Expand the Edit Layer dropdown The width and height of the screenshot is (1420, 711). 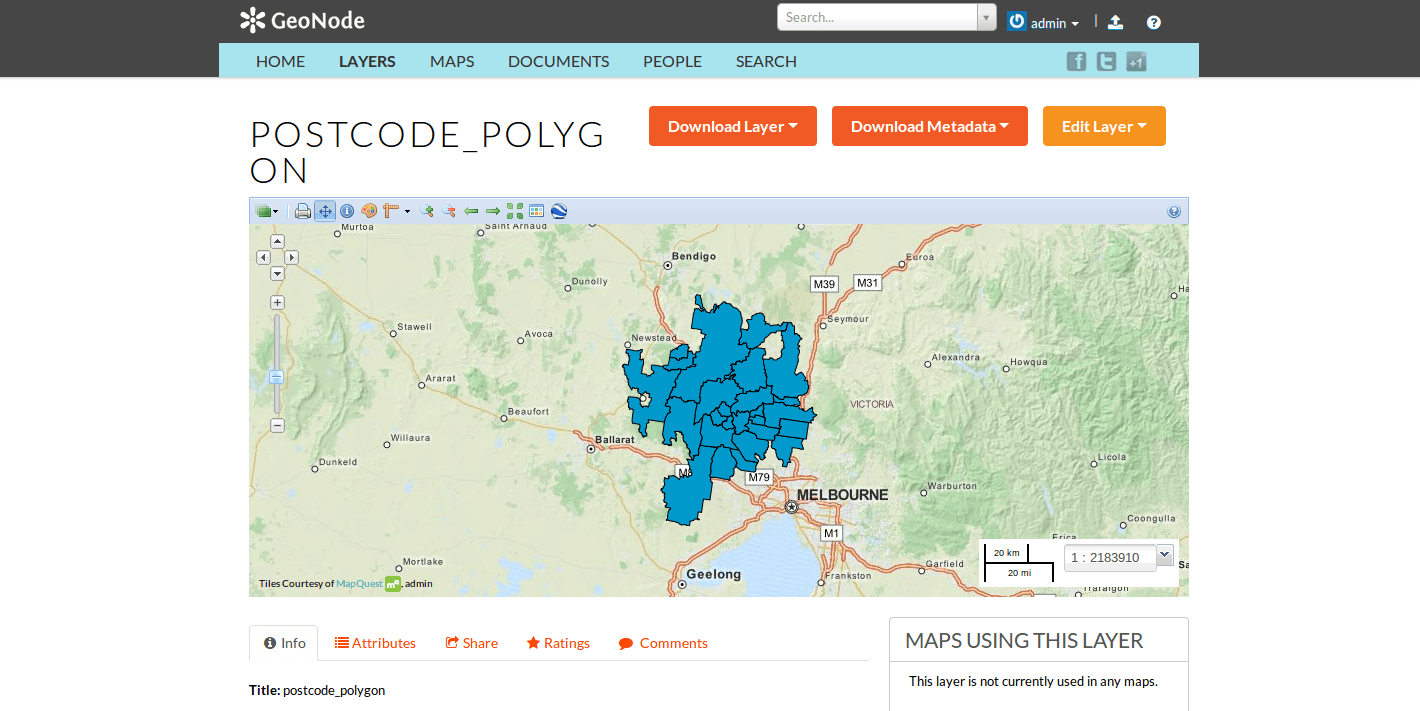pos(1104,126)
